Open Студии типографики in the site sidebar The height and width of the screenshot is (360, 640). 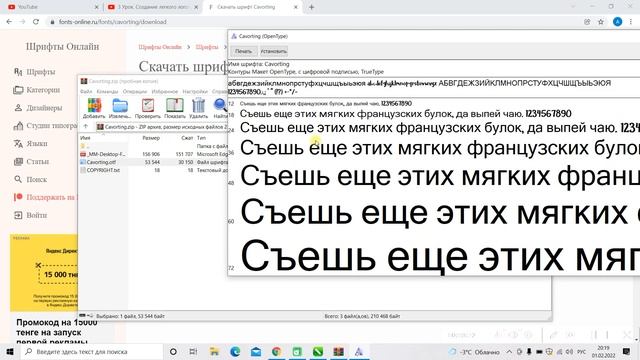pyautogui.click(x=45, y=126)
